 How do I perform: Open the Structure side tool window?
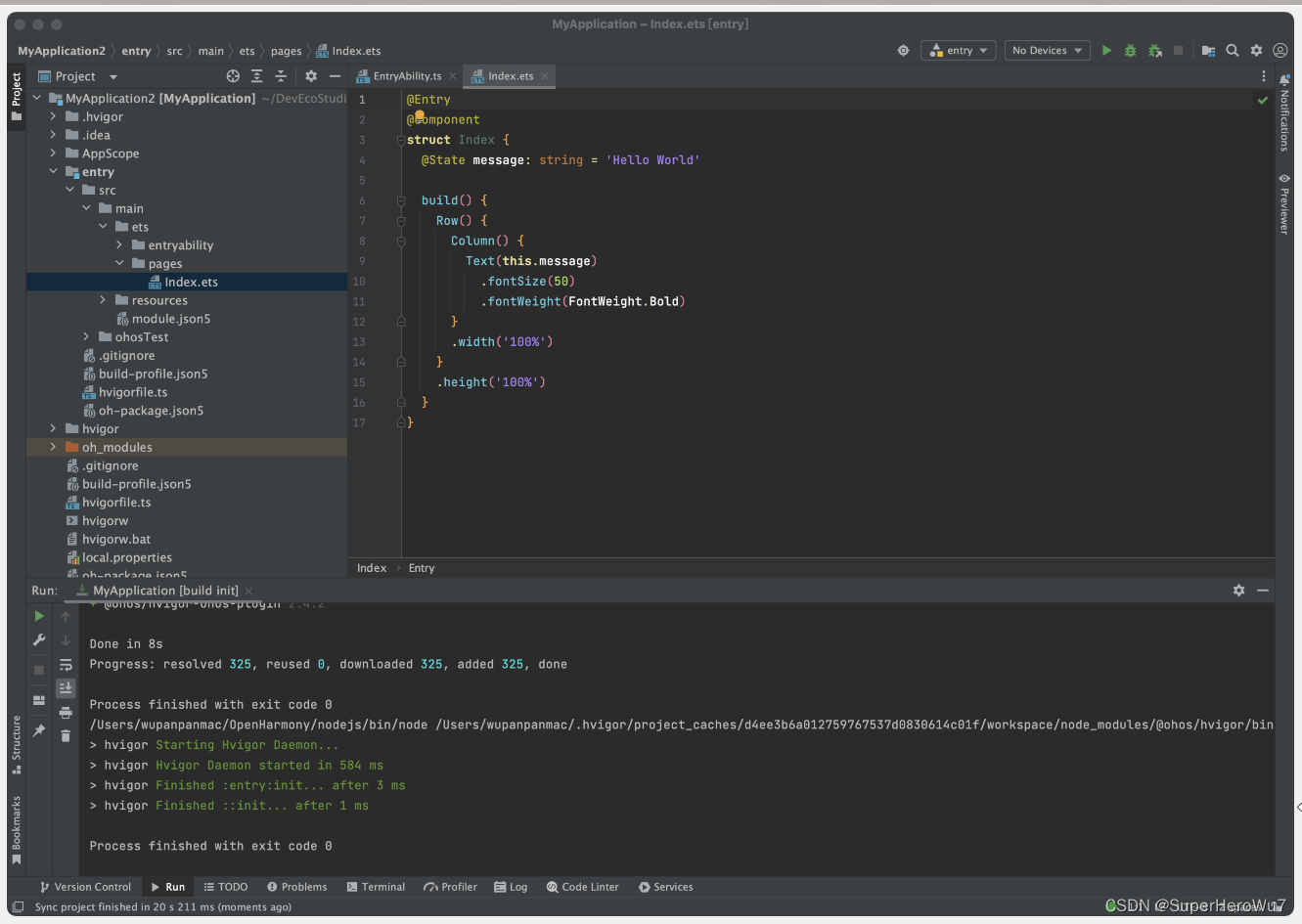17,745
